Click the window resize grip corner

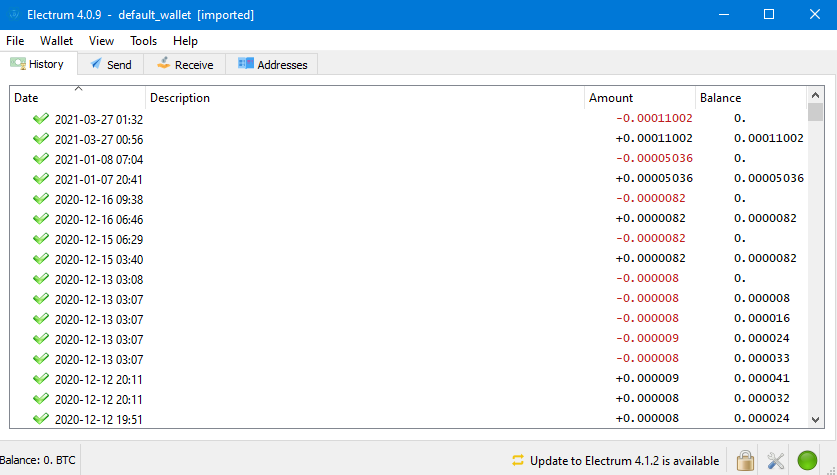tap(831, 470)
